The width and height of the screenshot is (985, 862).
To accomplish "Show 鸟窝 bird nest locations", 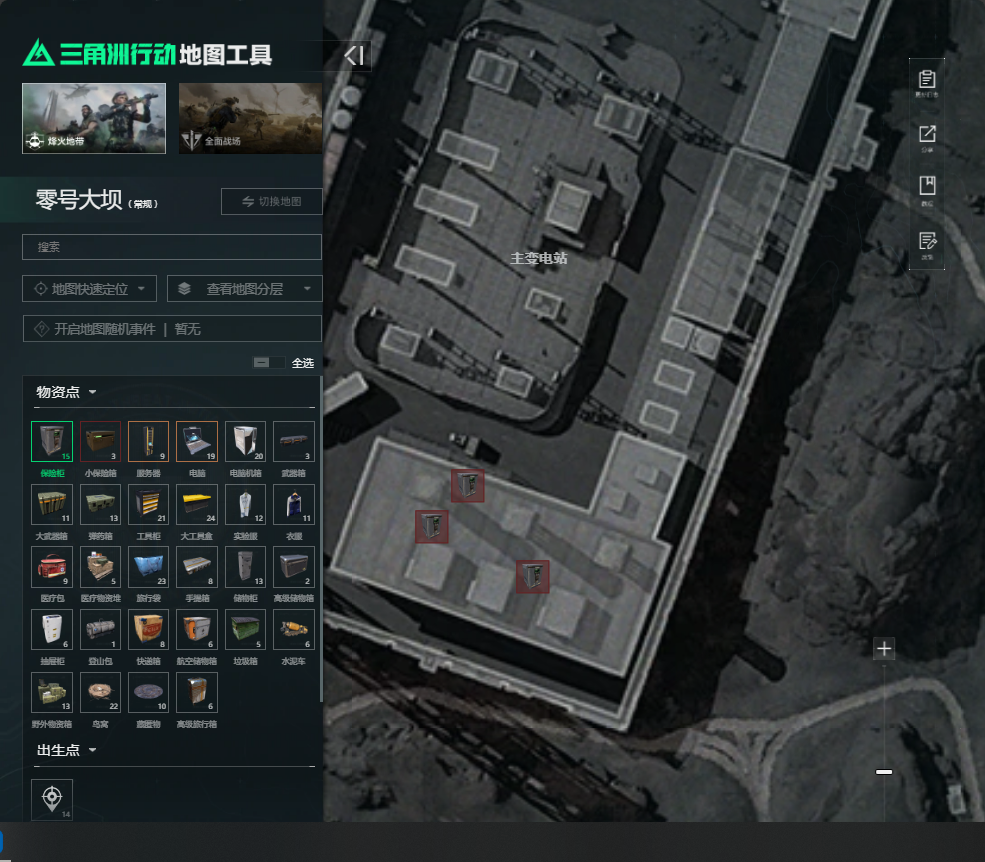I will pyautogui.click(x=100, y=692).
